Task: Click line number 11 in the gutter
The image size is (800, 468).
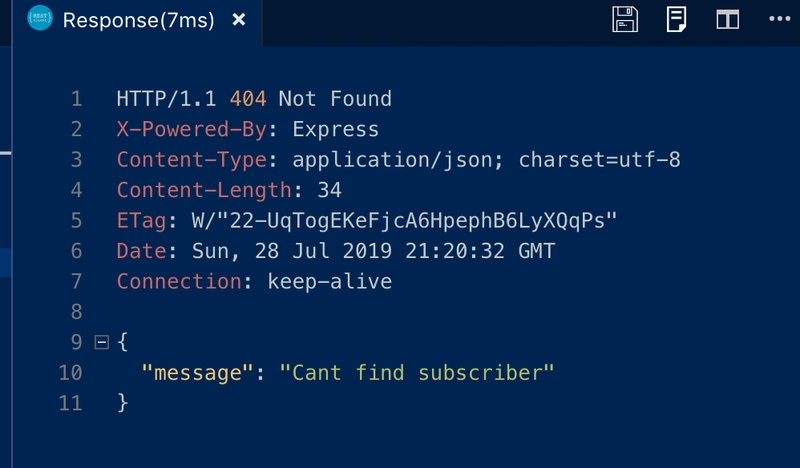Action: (70, 403)
